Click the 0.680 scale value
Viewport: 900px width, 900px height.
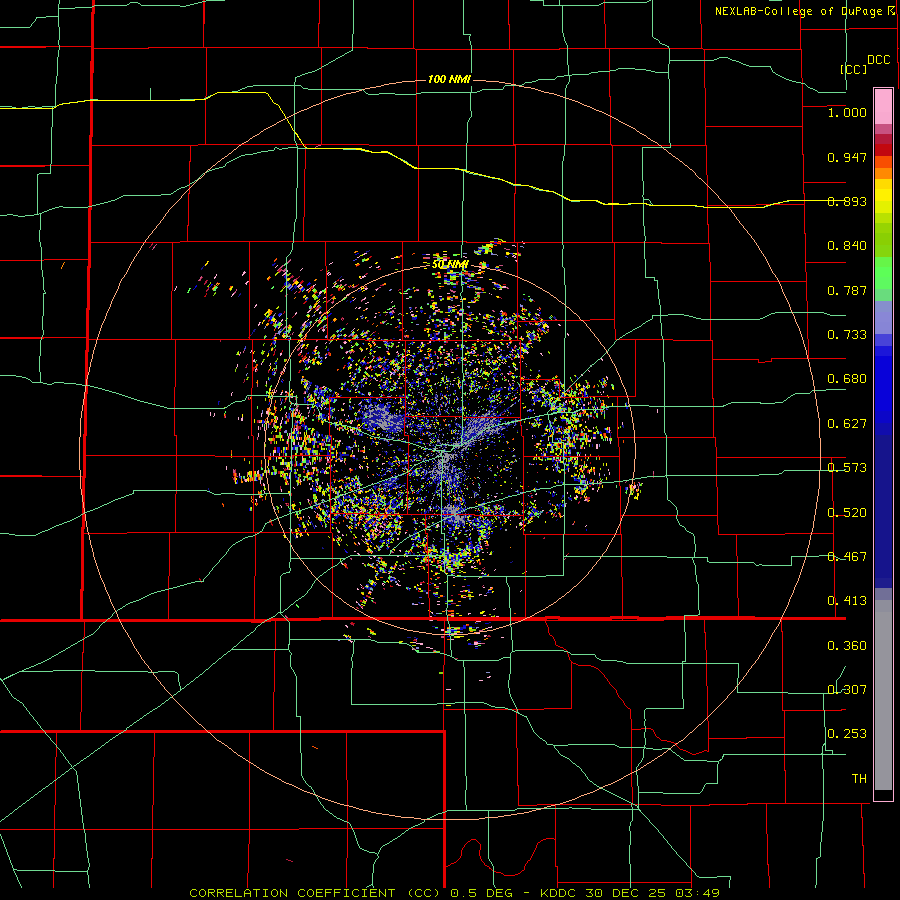click(847, 379)
